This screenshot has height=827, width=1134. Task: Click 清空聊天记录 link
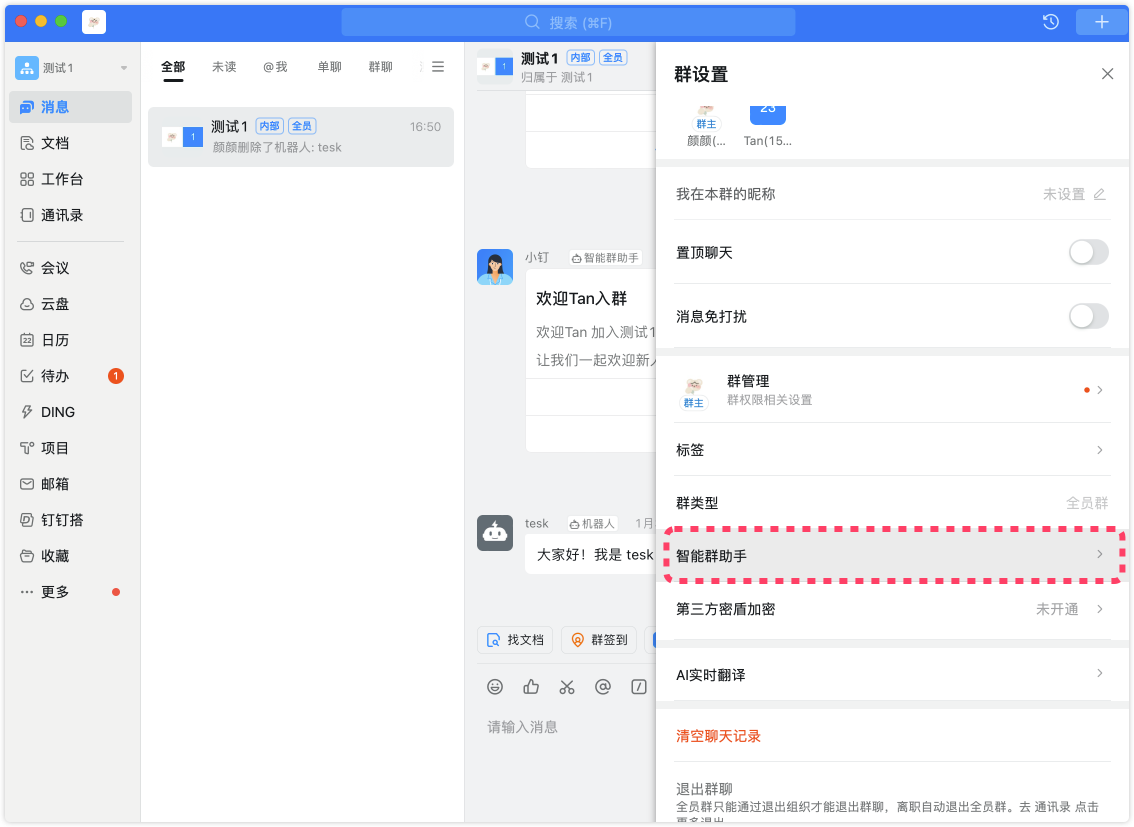[x=718, y=736]
